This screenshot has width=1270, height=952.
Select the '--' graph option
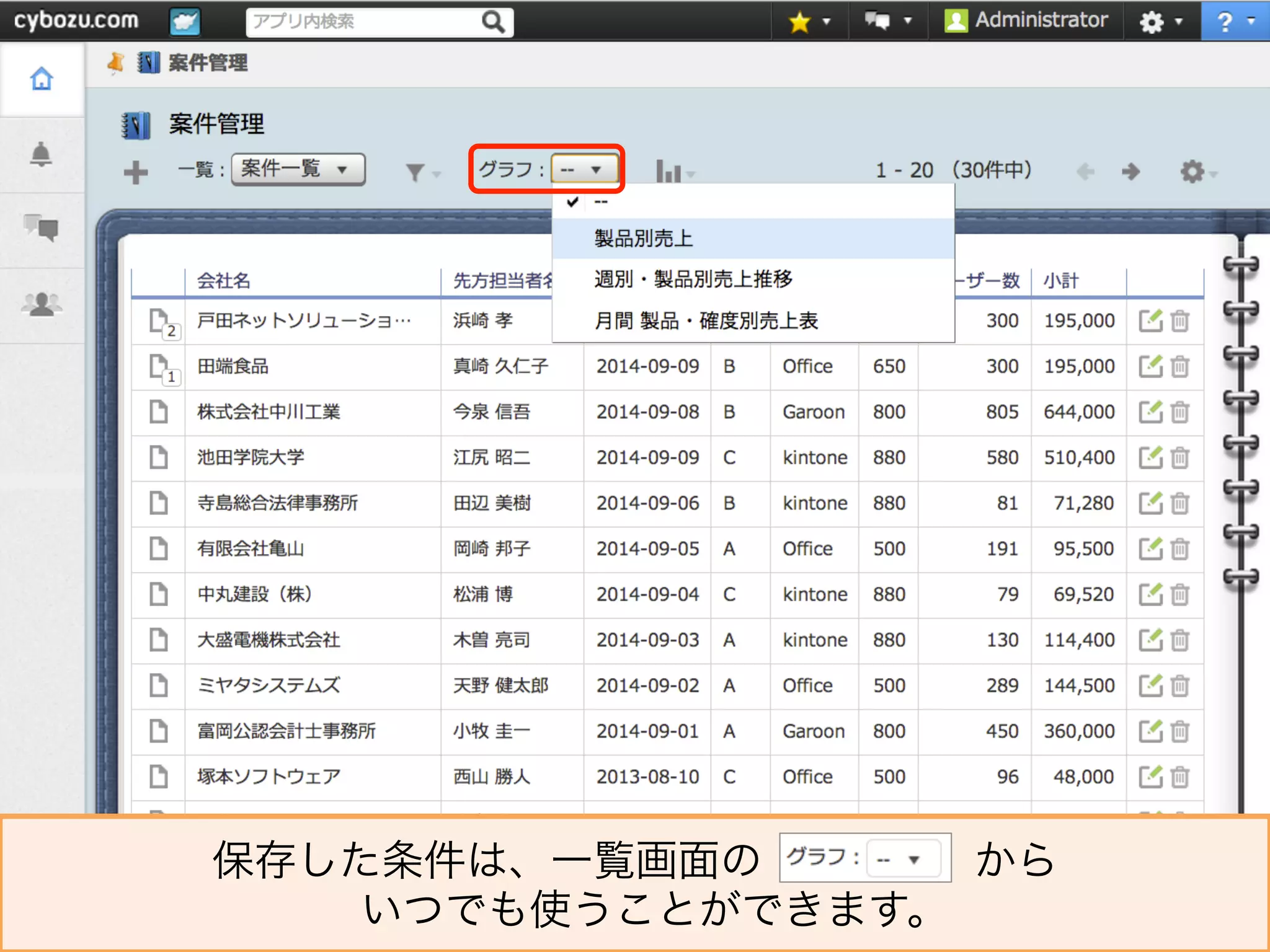[x=753, y=201]
